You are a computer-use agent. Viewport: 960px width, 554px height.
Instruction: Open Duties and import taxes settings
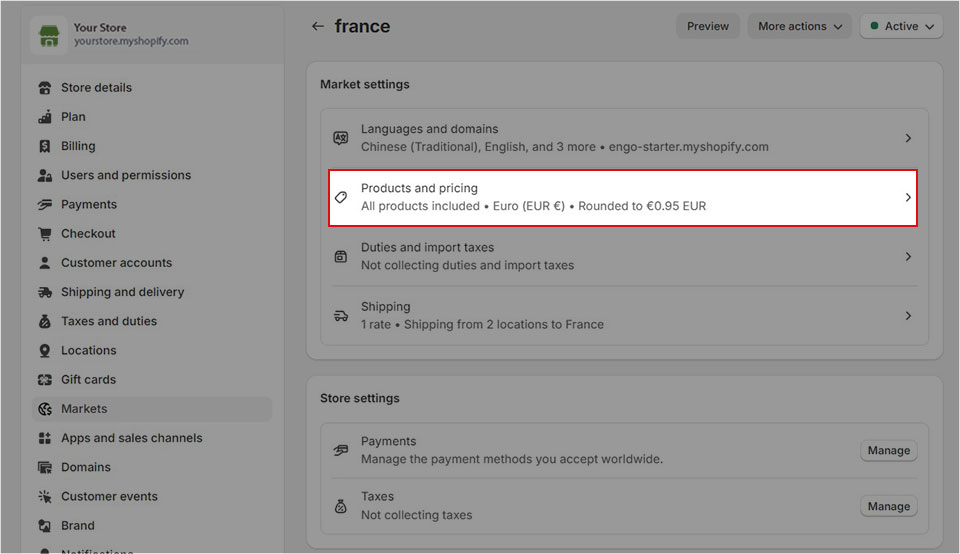623,256
